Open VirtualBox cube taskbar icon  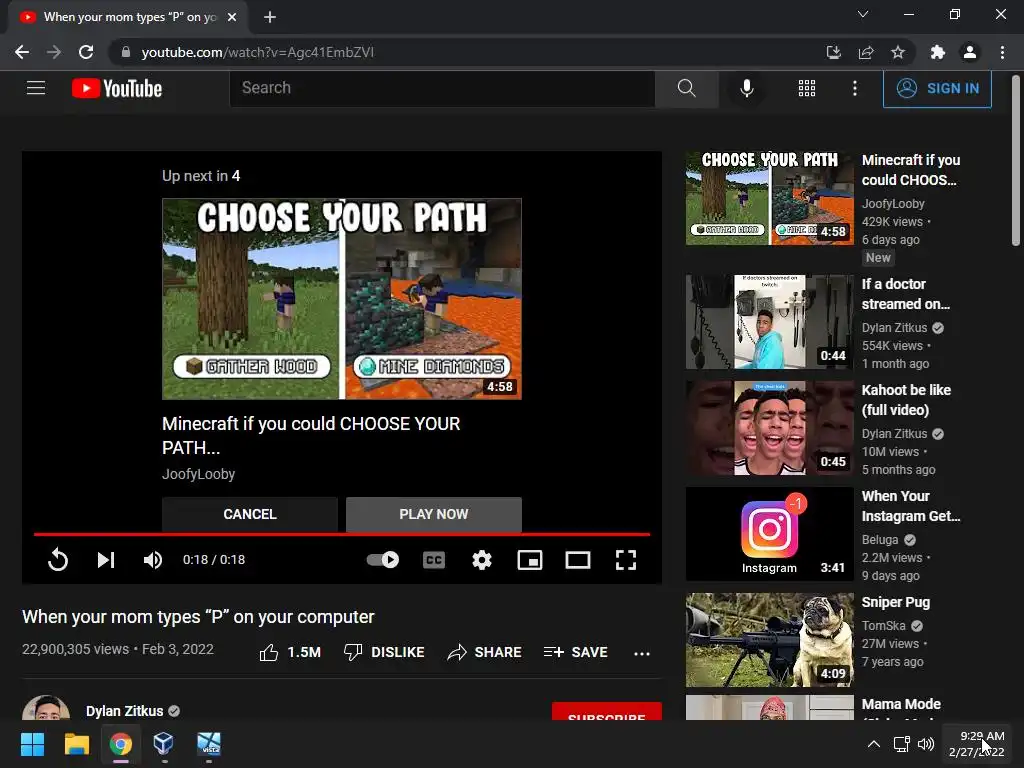click(x=163, y=744)
